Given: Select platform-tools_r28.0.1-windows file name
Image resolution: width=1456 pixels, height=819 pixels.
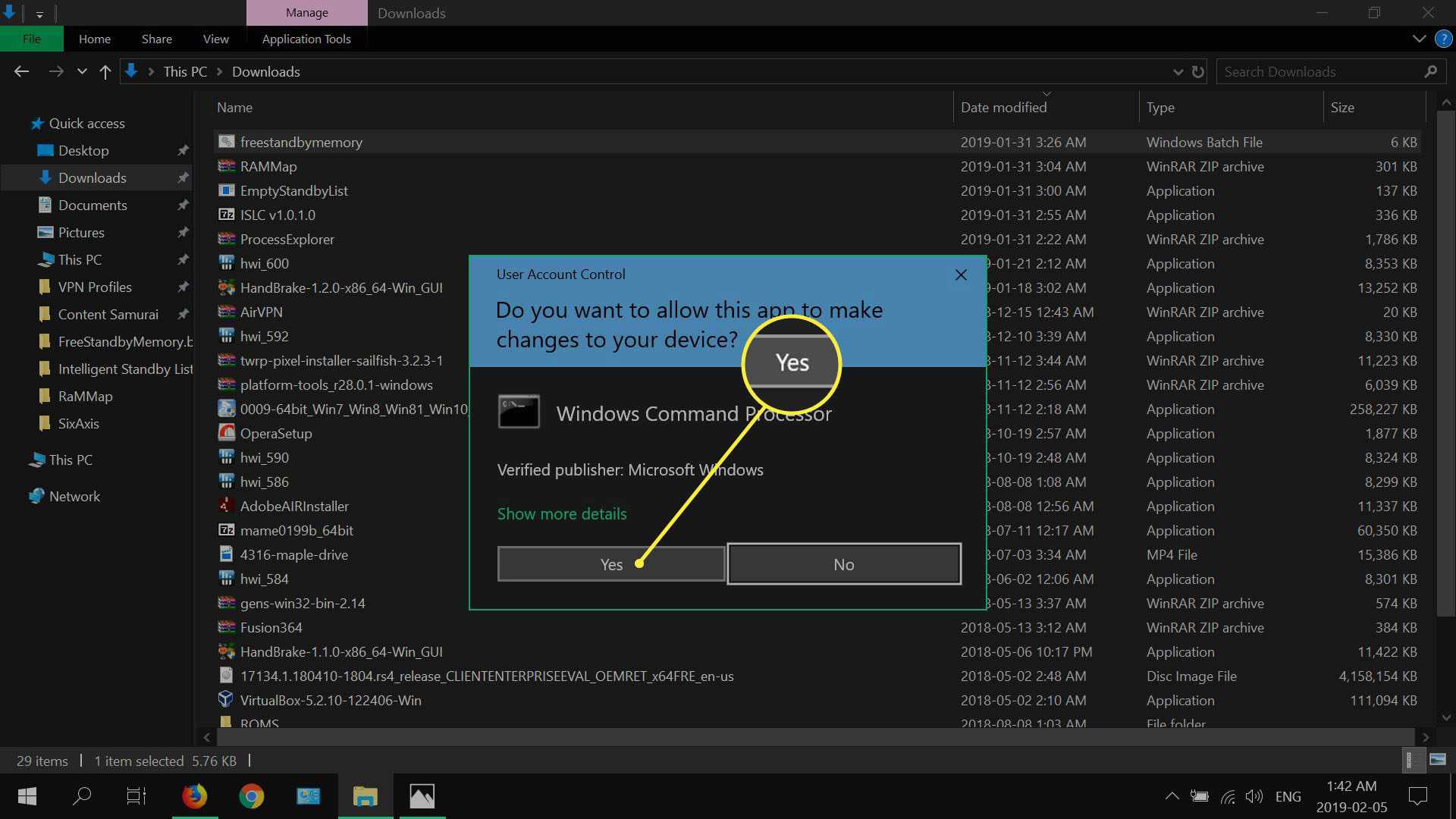Looking at the screenshot, I should 337,384.
